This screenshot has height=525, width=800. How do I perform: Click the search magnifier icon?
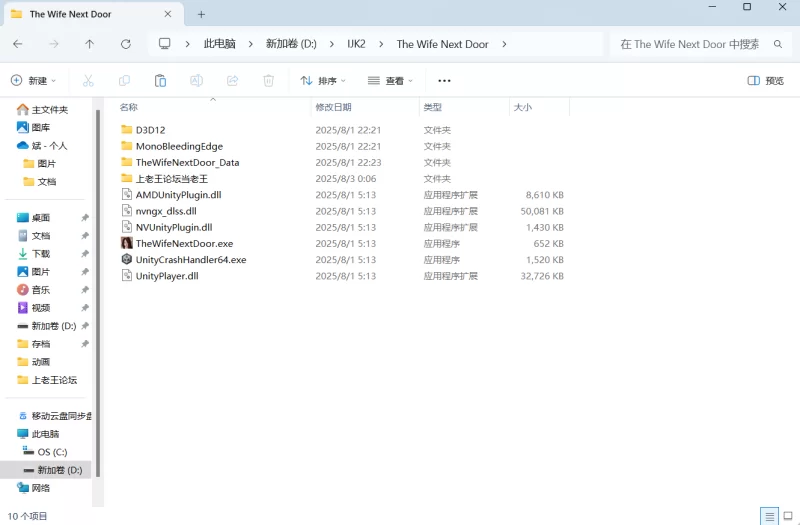pos(778,44)
